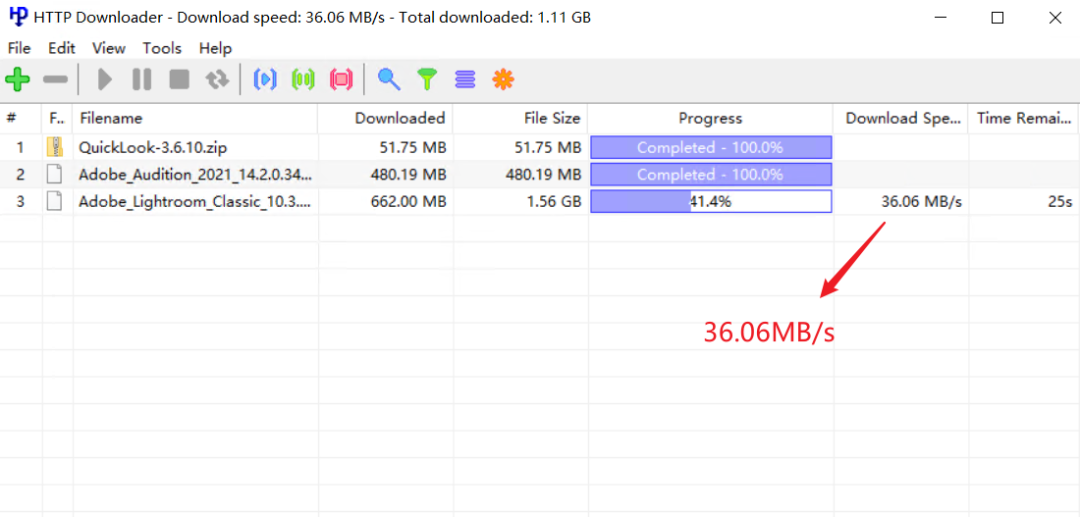Select the Adobe_Lightroom_Classic download entry
The height and width of the screenshot is (517, 1080).
540,202
